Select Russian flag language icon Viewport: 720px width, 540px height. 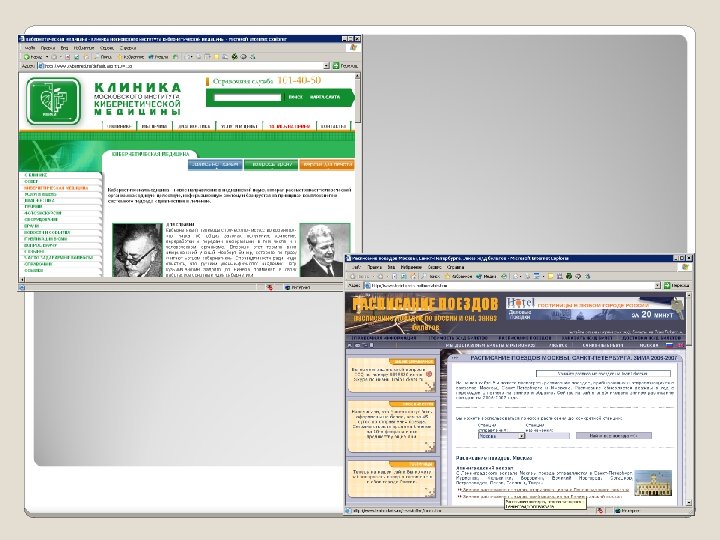click(x=670, y=345)
